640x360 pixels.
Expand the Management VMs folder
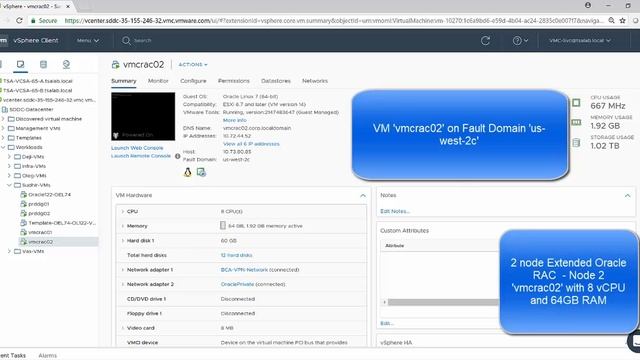[3, 128]
